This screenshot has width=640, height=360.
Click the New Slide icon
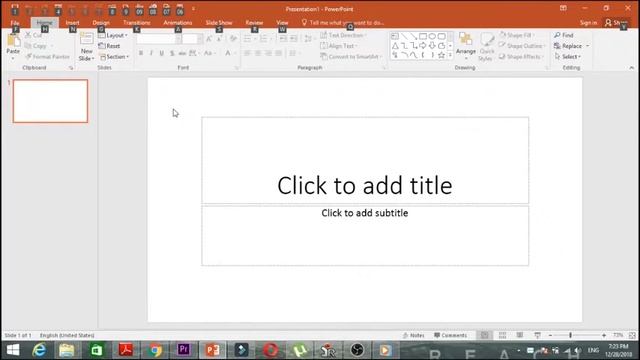(x=87, y=39)
